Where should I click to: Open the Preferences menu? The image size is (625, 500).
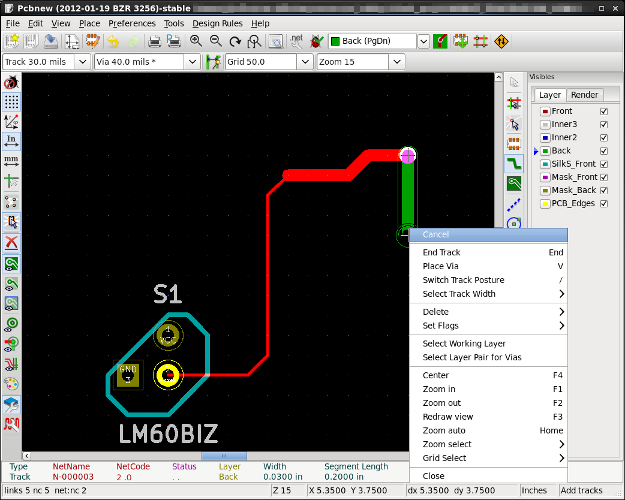coord(132,24)
